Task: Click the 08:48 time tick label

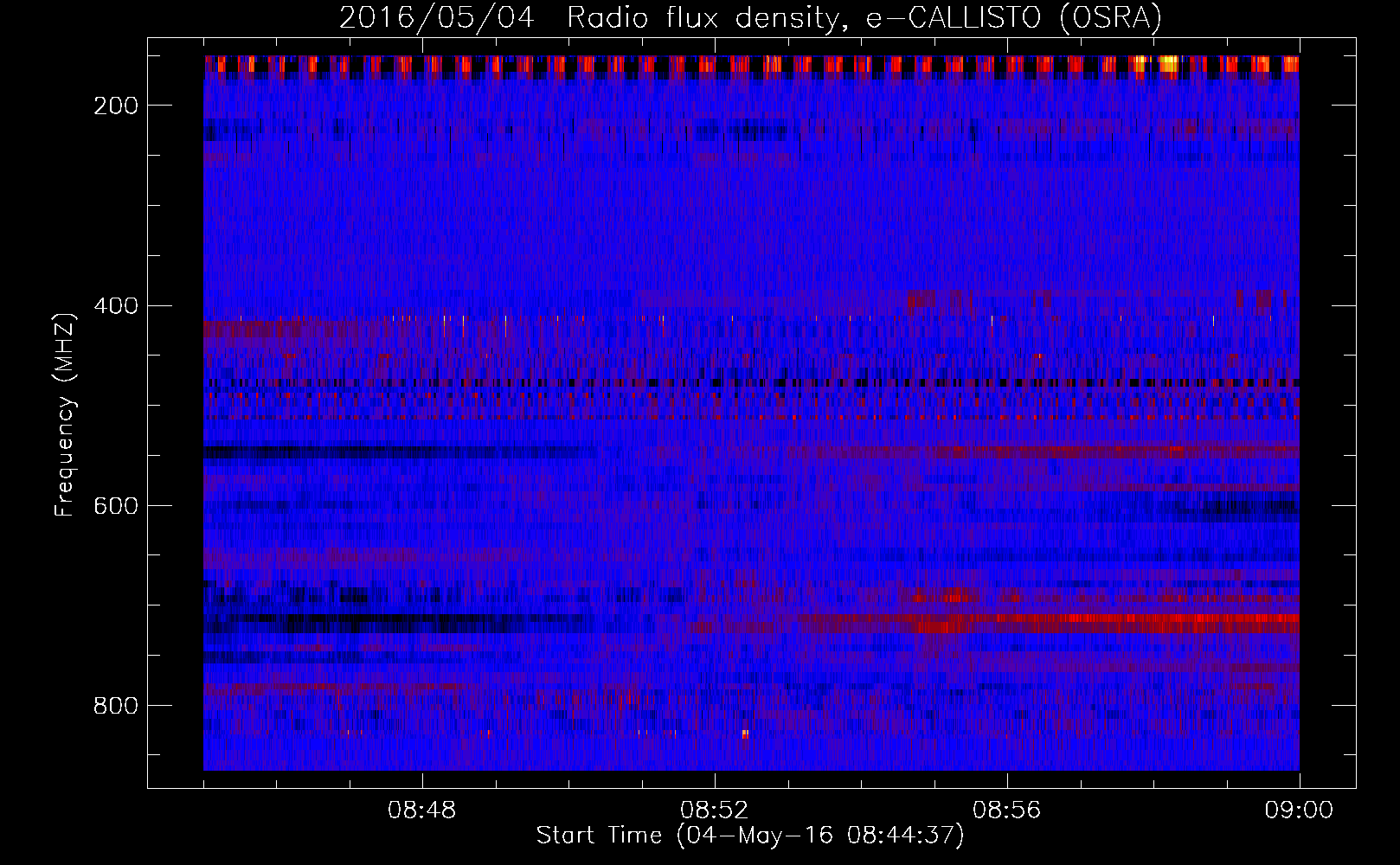Action: [x=421, y=811]
